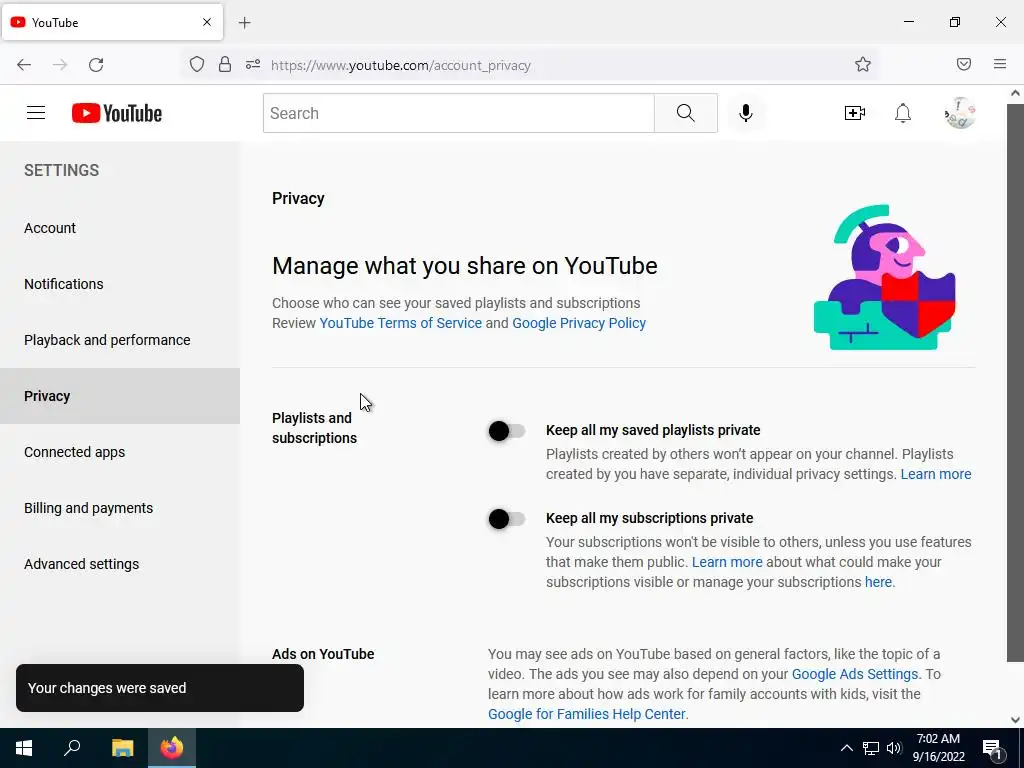This screenshot has height=768, width=1024.
Task: Click Learn more under saved playlists
Action: tap(936, 474)
